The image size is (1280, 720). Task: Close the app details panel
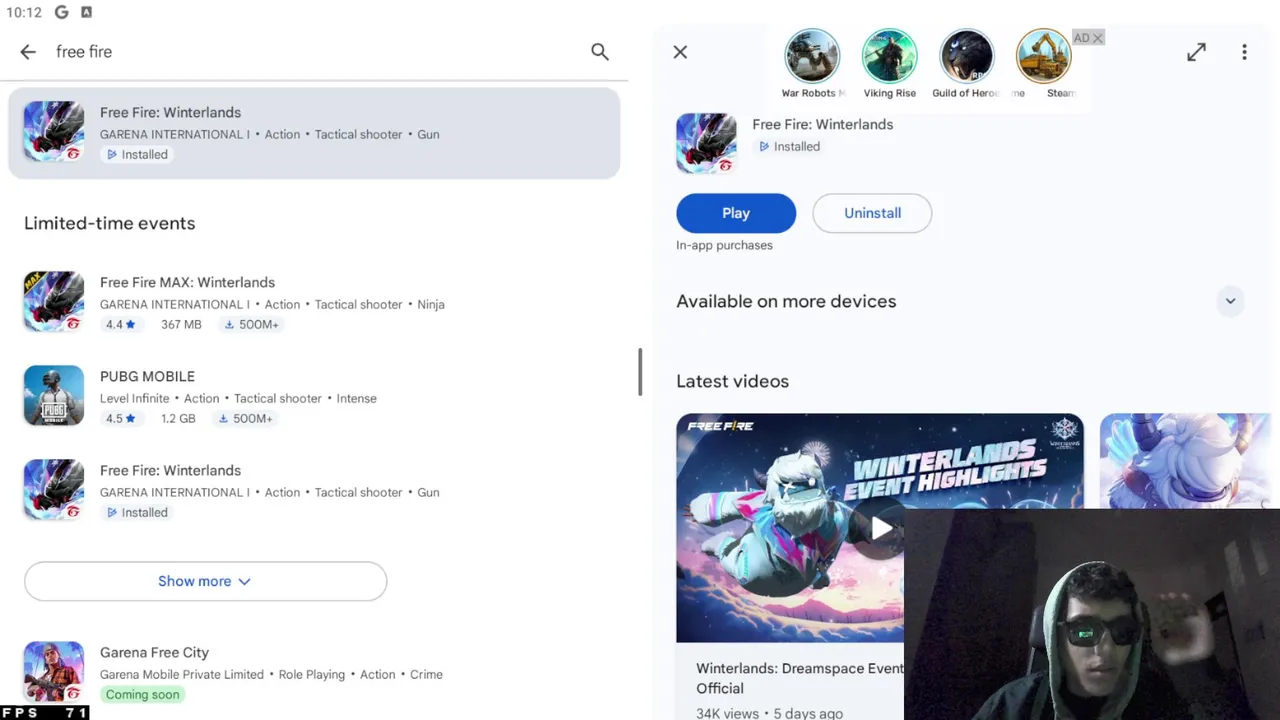[680, 52]
